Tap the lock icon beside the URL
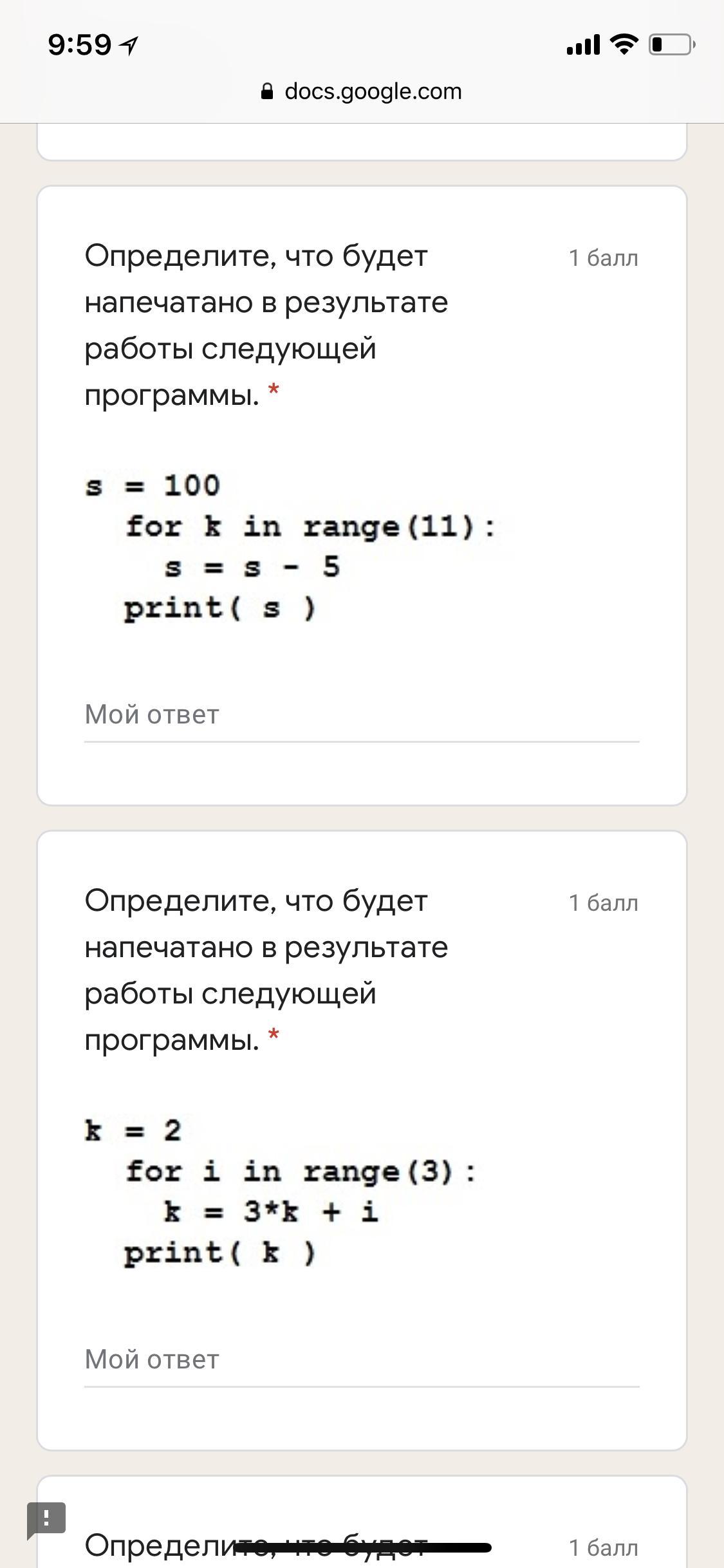The image size is (724, 1568). point(267,92)
